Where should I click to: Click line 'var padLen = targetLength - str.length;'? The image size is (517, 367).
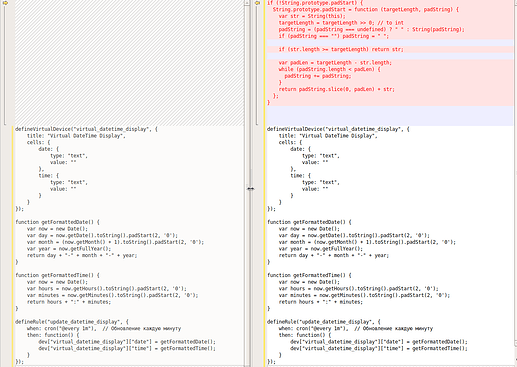[335, 63]
